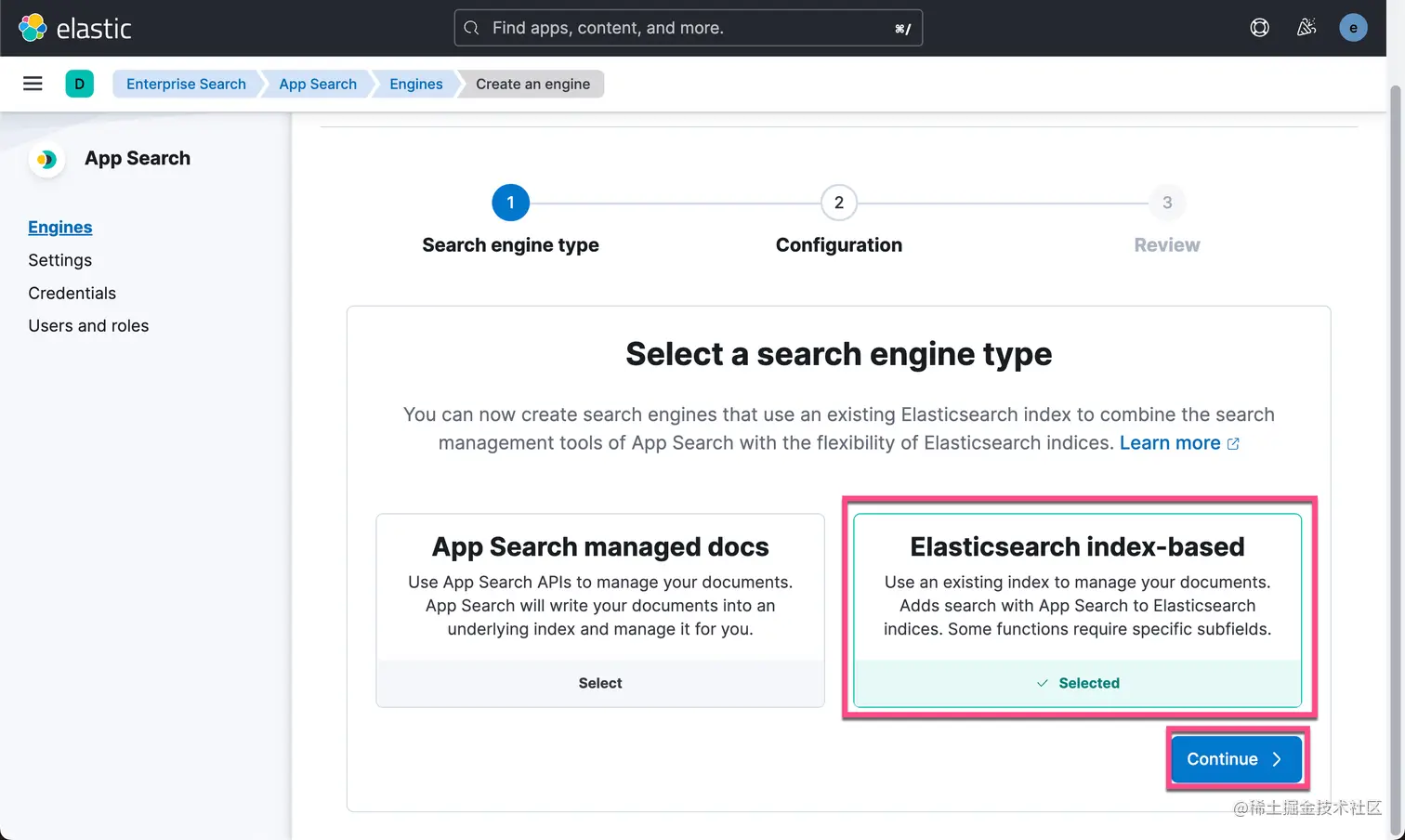The width and height of the screenshot is (1405, 840).
Task: Open Credentials in the sidebar
Action: click(72, 293)
